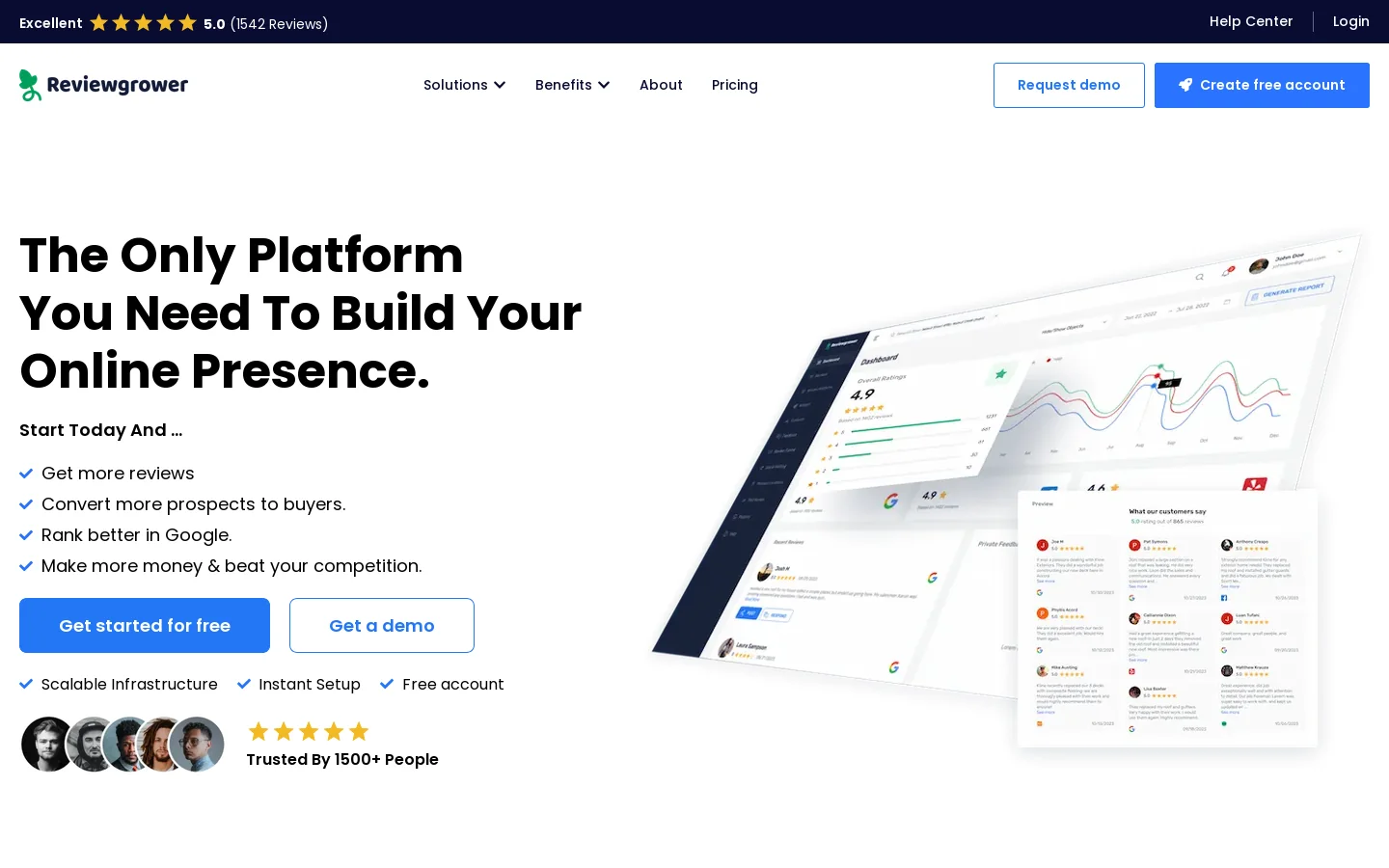Click 'Instant Setup' text
This screenshot has width=1389, height=868.
[310, 684]
